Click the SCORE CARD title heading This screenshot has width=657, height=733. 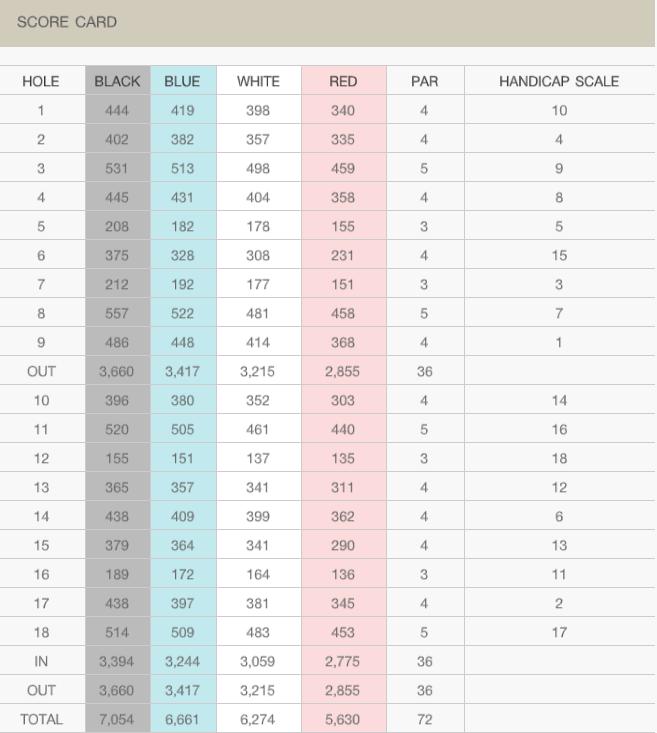pos(67,22)
